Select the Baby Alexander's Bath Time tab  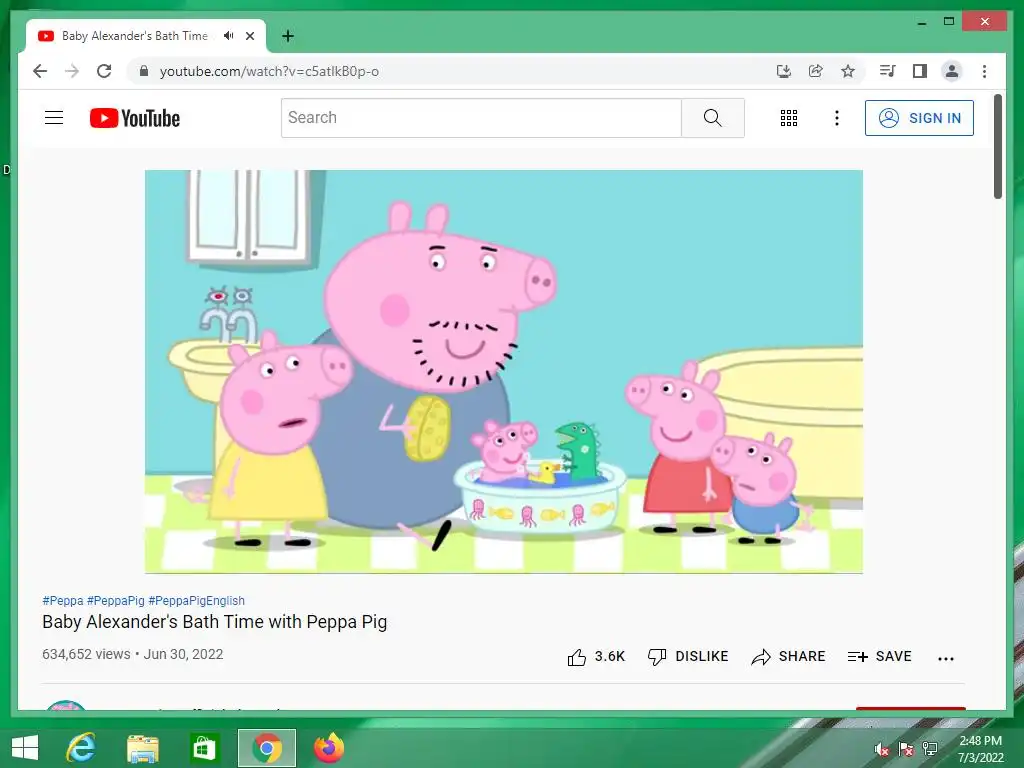tap(146, 36)
